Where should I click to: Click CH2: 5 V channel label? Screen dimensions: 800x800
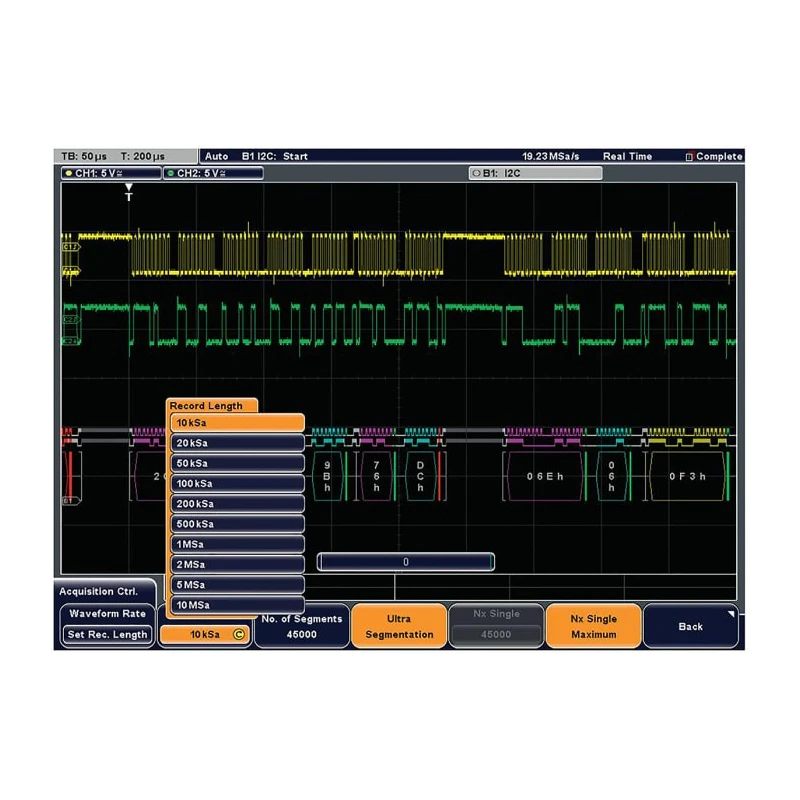click(213, 173)
